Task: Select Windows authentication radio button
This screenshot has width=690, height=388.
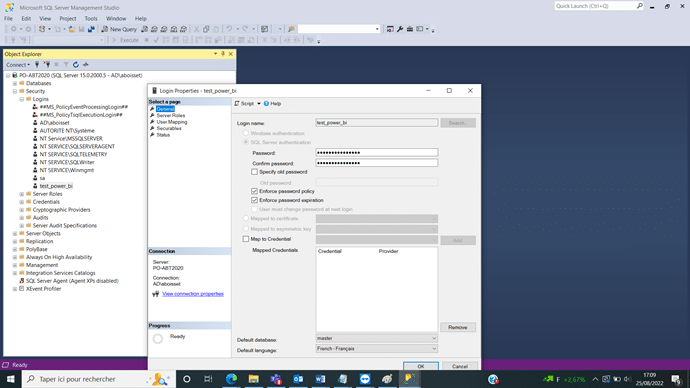Action: [x=246, y=133]
